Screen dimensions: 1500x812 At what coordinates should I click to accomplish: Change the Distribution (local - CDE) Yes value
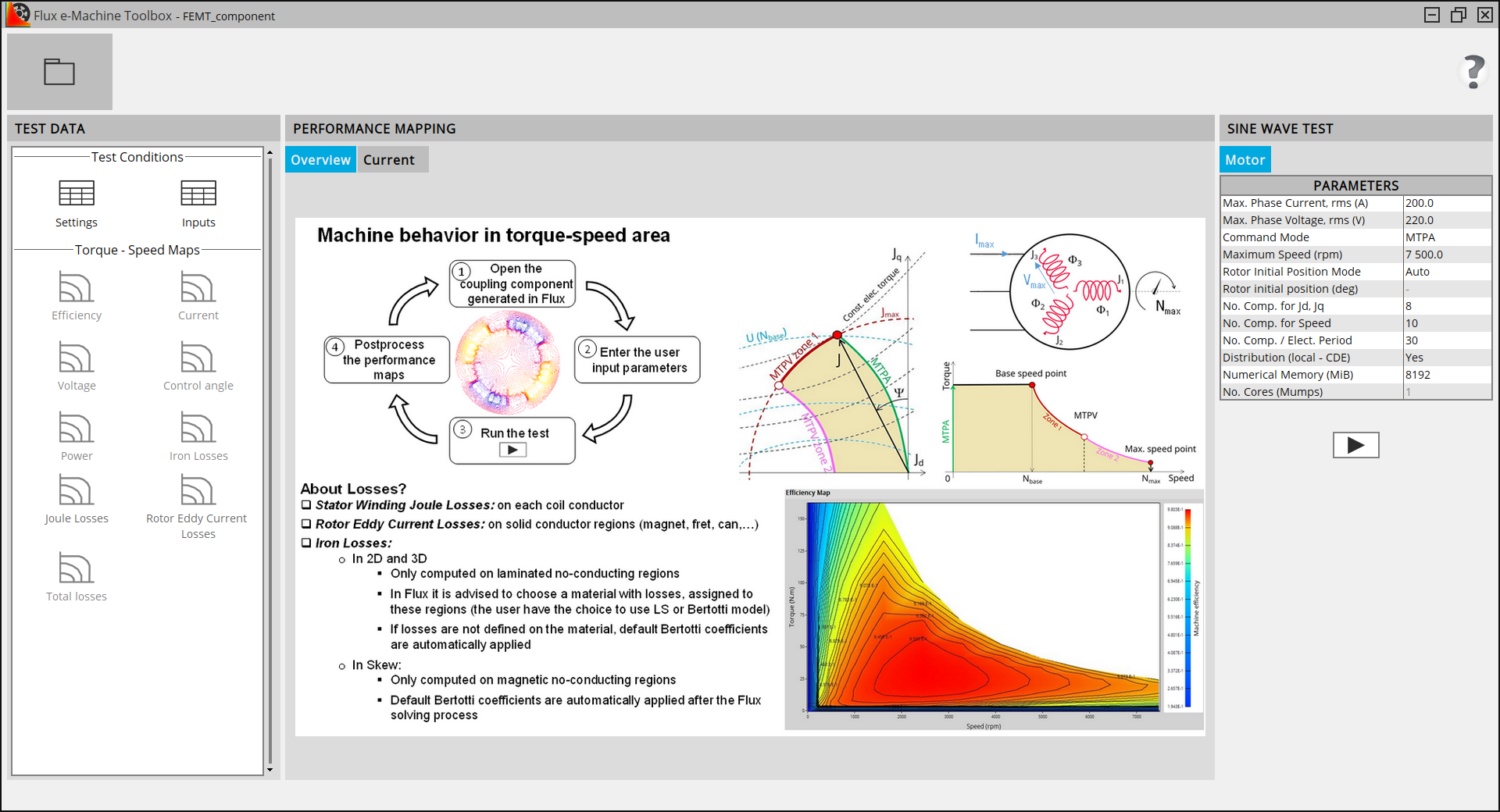pyautogui.click(x=1446, y=358)
